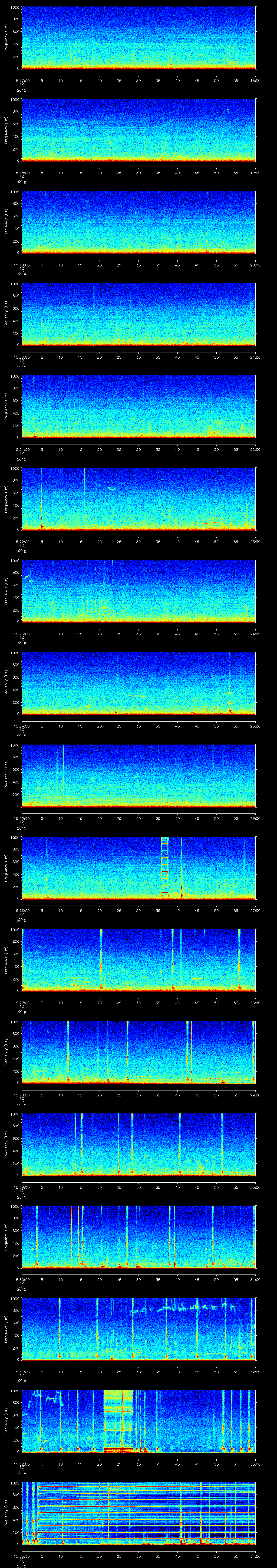Click the 15:28:00 start time label

click(x=21, y=1095)
